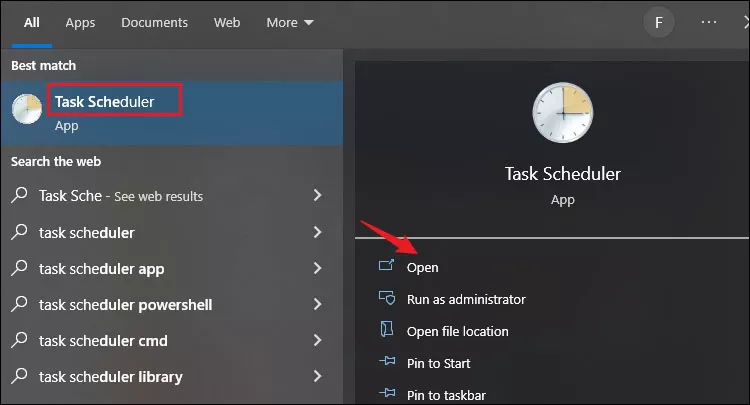Click the 'task scheduler app' suggestion text
This screenshot has width=750, height=405.
(x=101, y=269)
